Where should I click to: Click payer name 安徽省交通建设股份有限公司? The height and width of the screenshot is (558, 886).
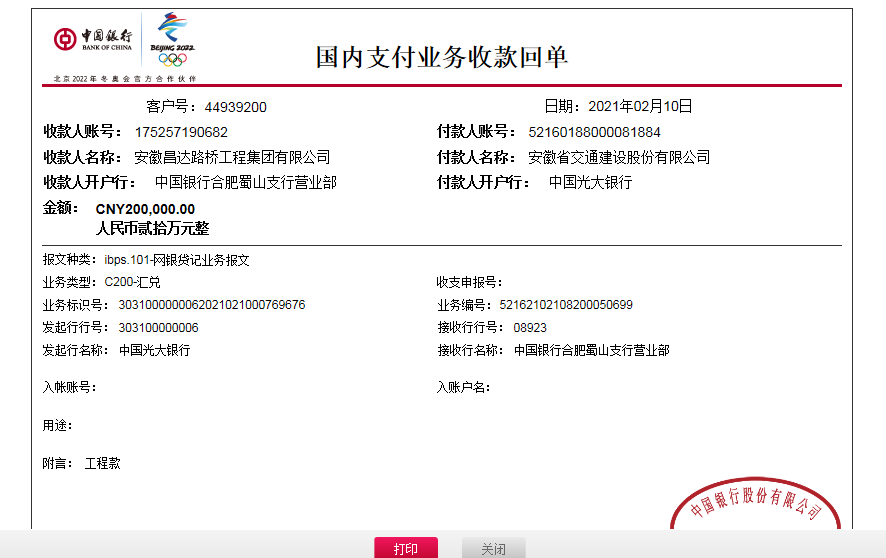click(619, 157)
